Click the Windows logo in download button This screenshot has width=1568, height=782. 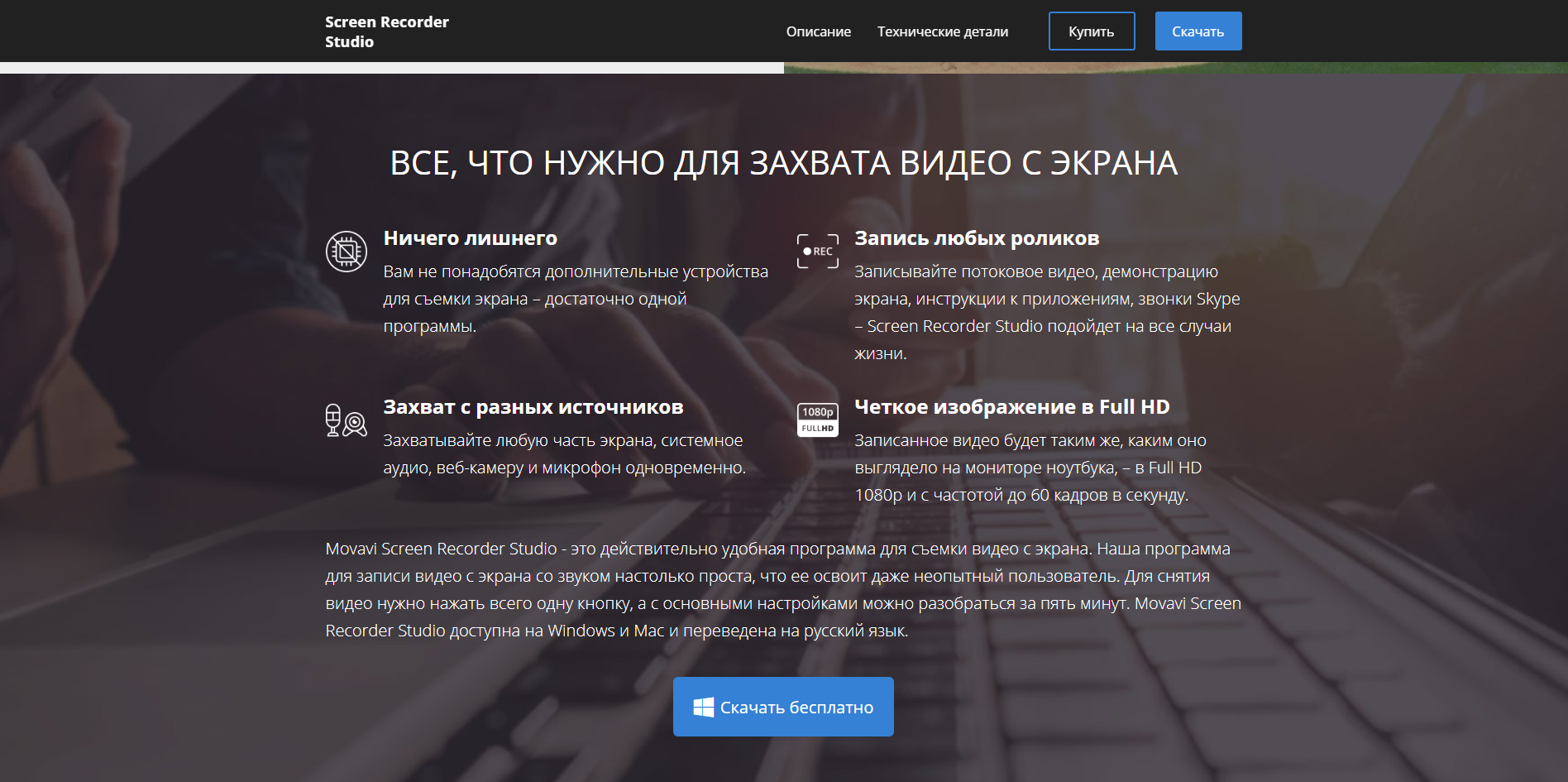pyautogui.click(x=703, y=708)
